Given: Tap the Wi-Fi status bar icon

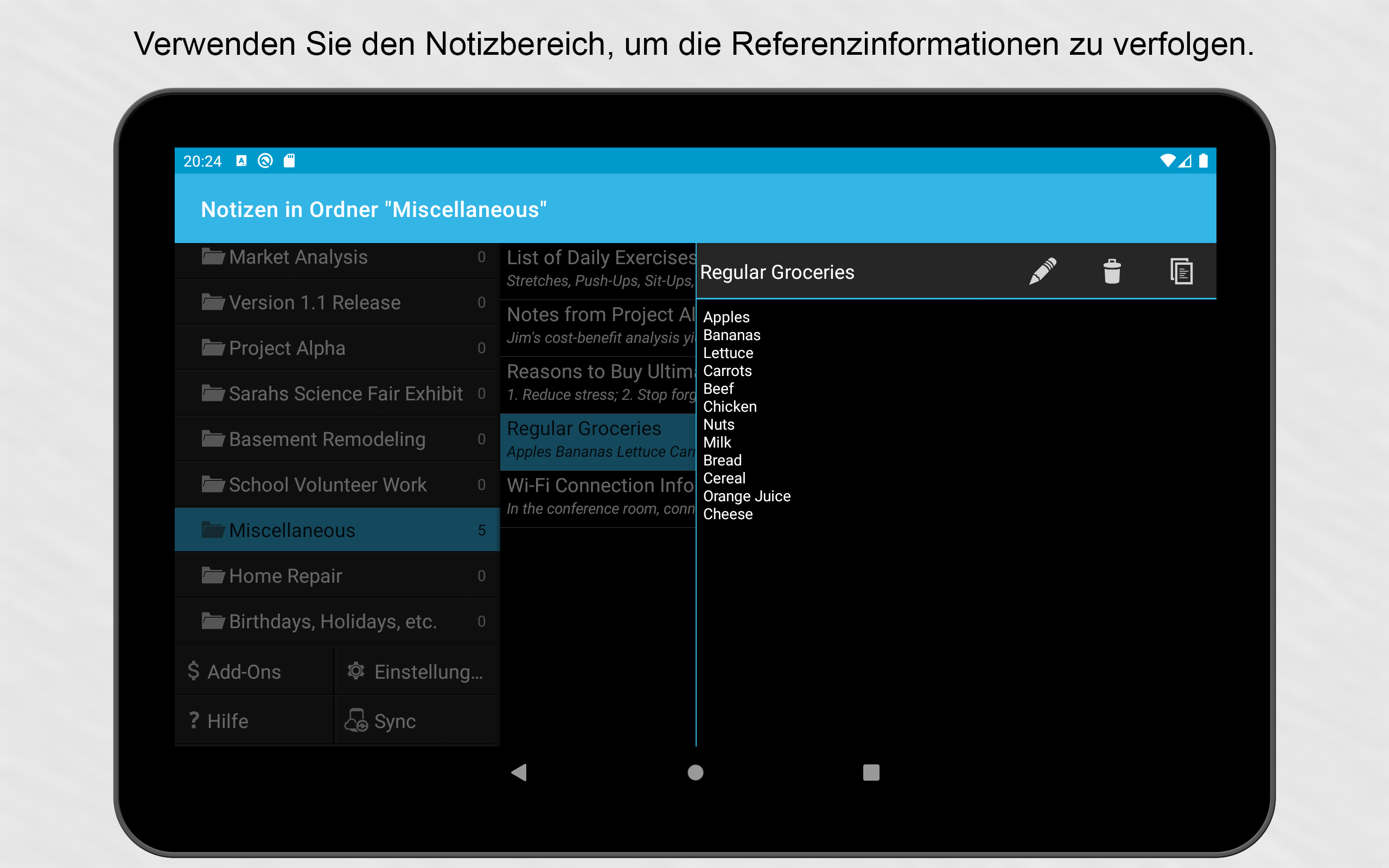Looking at the screenshot, I should pyautogui.click(x=1167, y=161).
